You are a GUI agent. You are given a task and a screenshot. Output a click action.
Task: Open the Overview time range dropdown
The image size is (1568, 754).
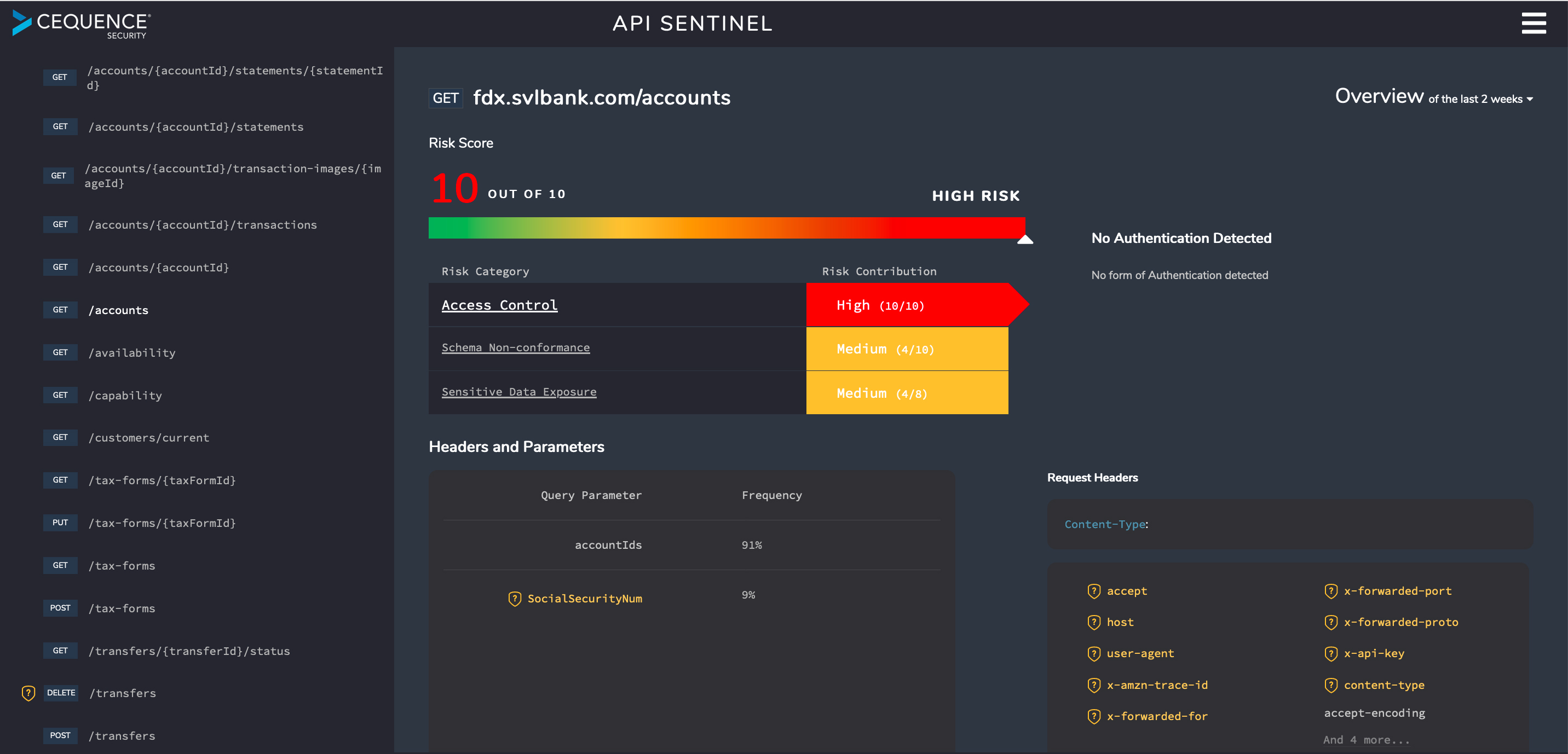[x=1480, y=98]
